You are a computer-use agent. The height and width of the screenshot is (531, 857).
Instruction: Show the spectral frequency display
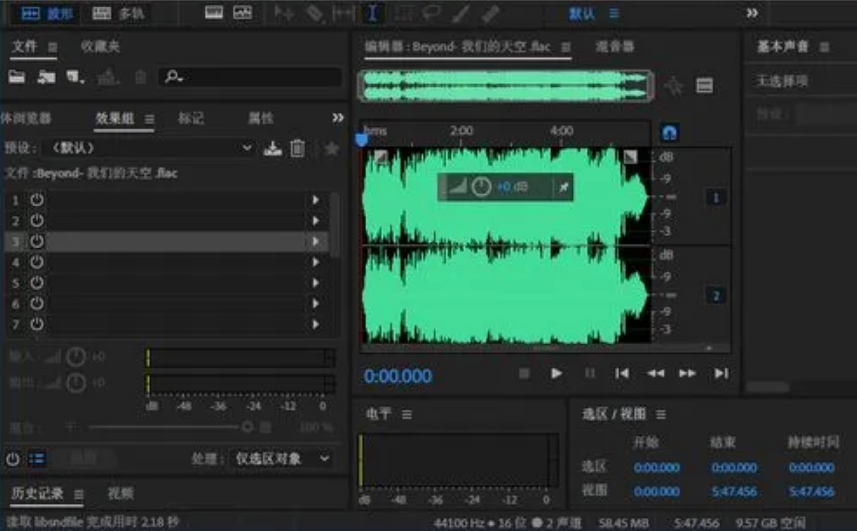point(214,13)
